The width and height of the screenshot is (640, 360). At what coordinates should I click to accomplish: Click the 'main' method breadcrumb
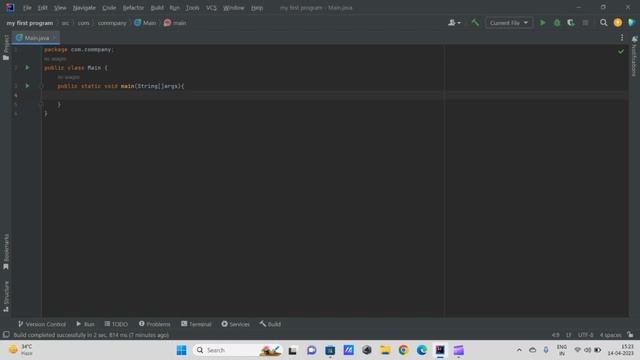(x=175, y=23)
